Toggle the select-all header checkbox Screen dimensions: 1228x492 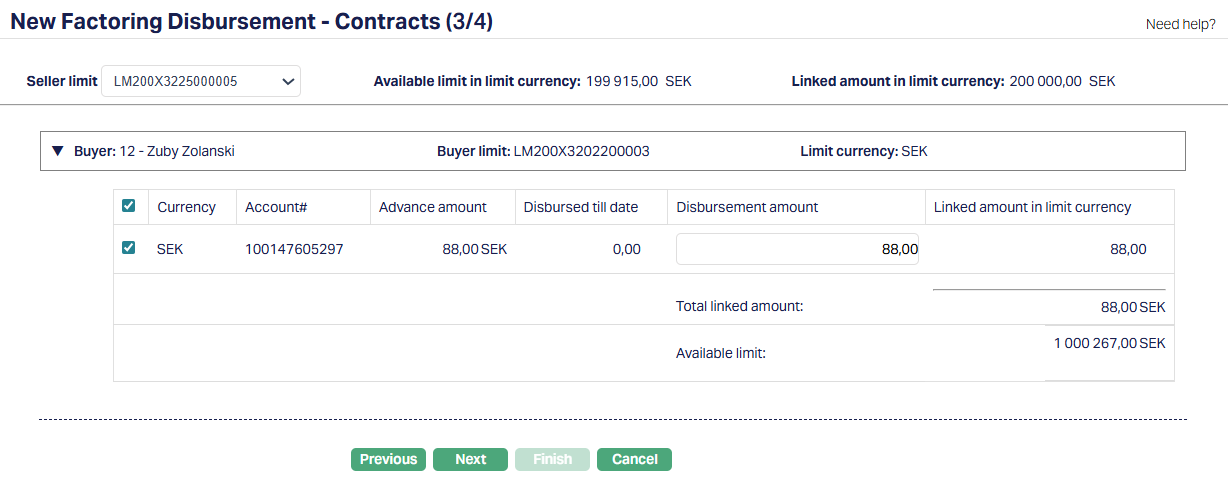coord(129,206)
